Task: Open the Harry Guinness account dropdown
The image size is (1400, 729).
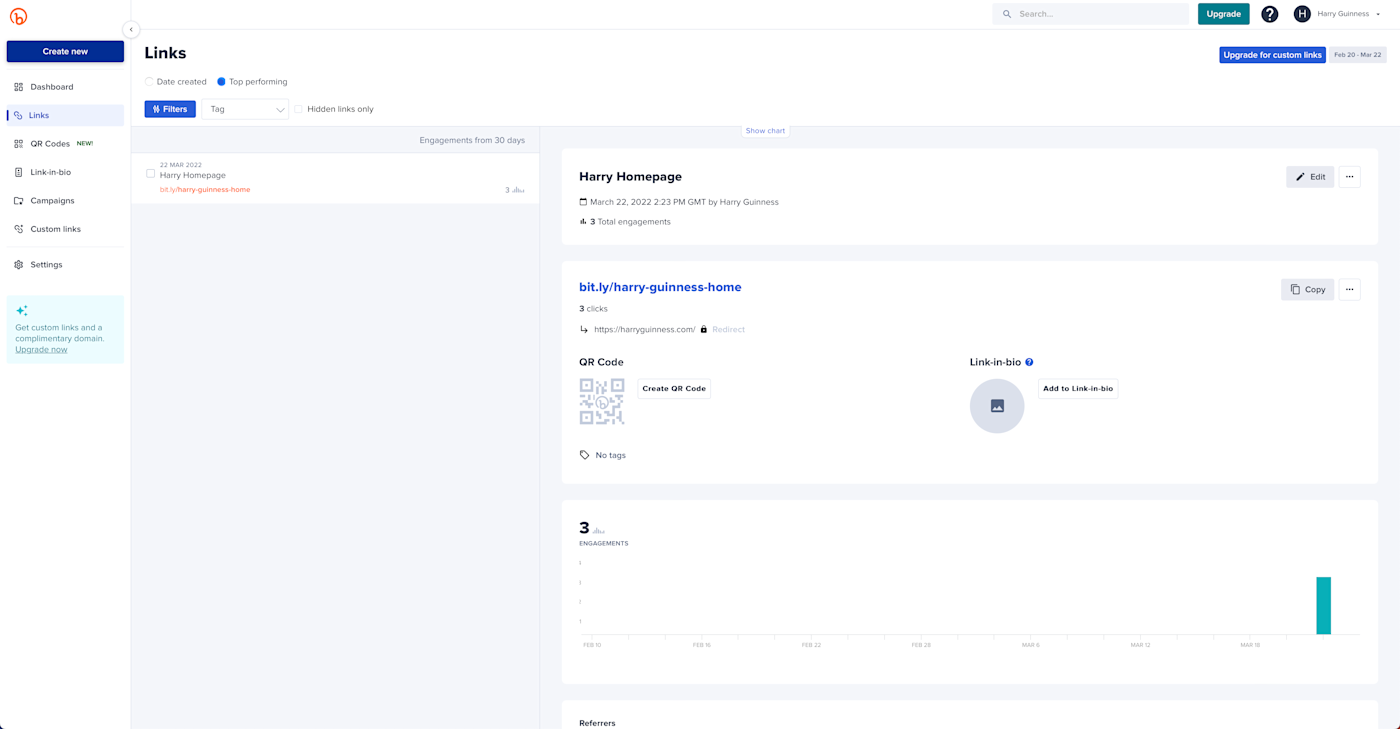Action: (x=1348, y=14)
